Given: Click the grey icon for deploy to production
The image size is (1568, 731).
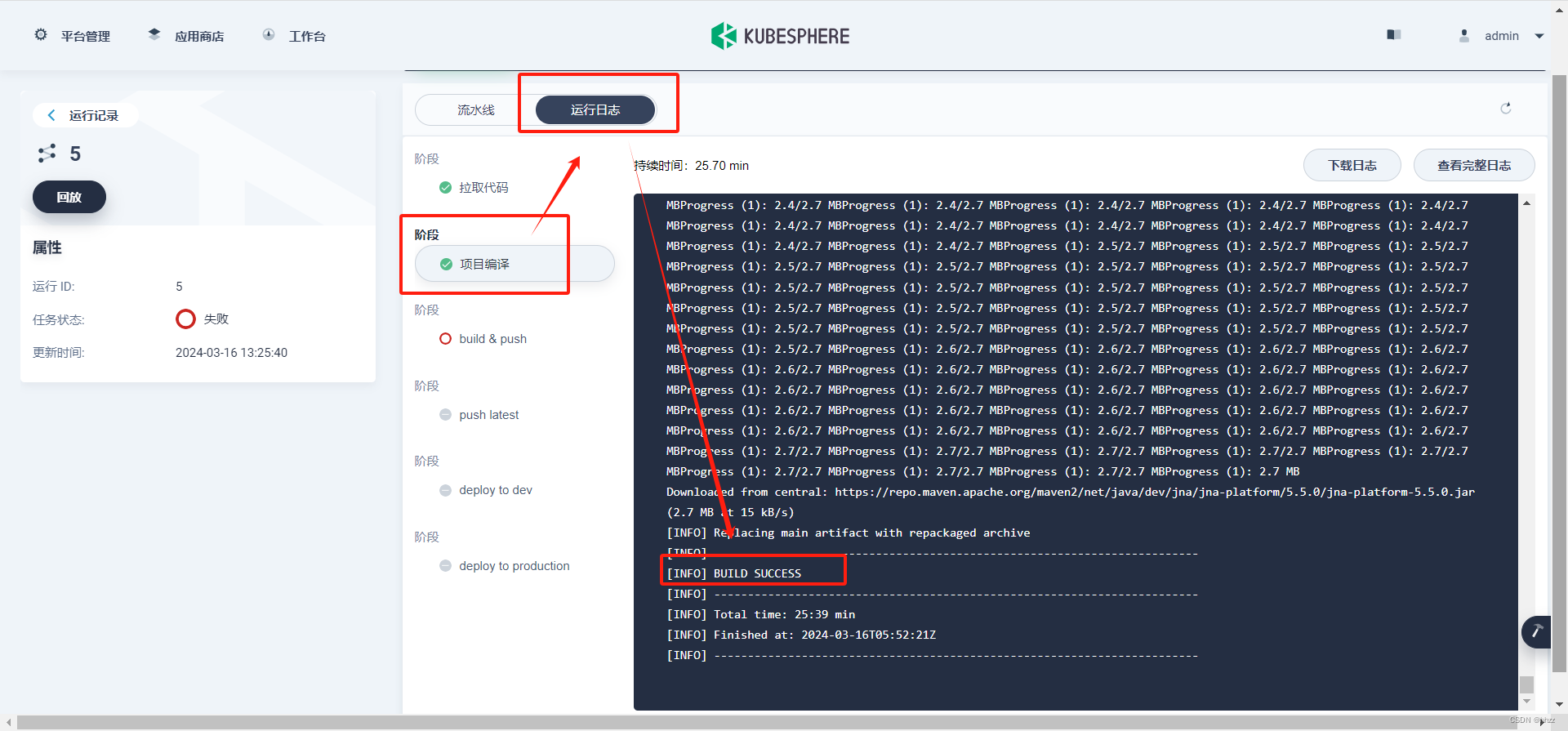Looking at the screenshot, I should click(x=445, y=566).
